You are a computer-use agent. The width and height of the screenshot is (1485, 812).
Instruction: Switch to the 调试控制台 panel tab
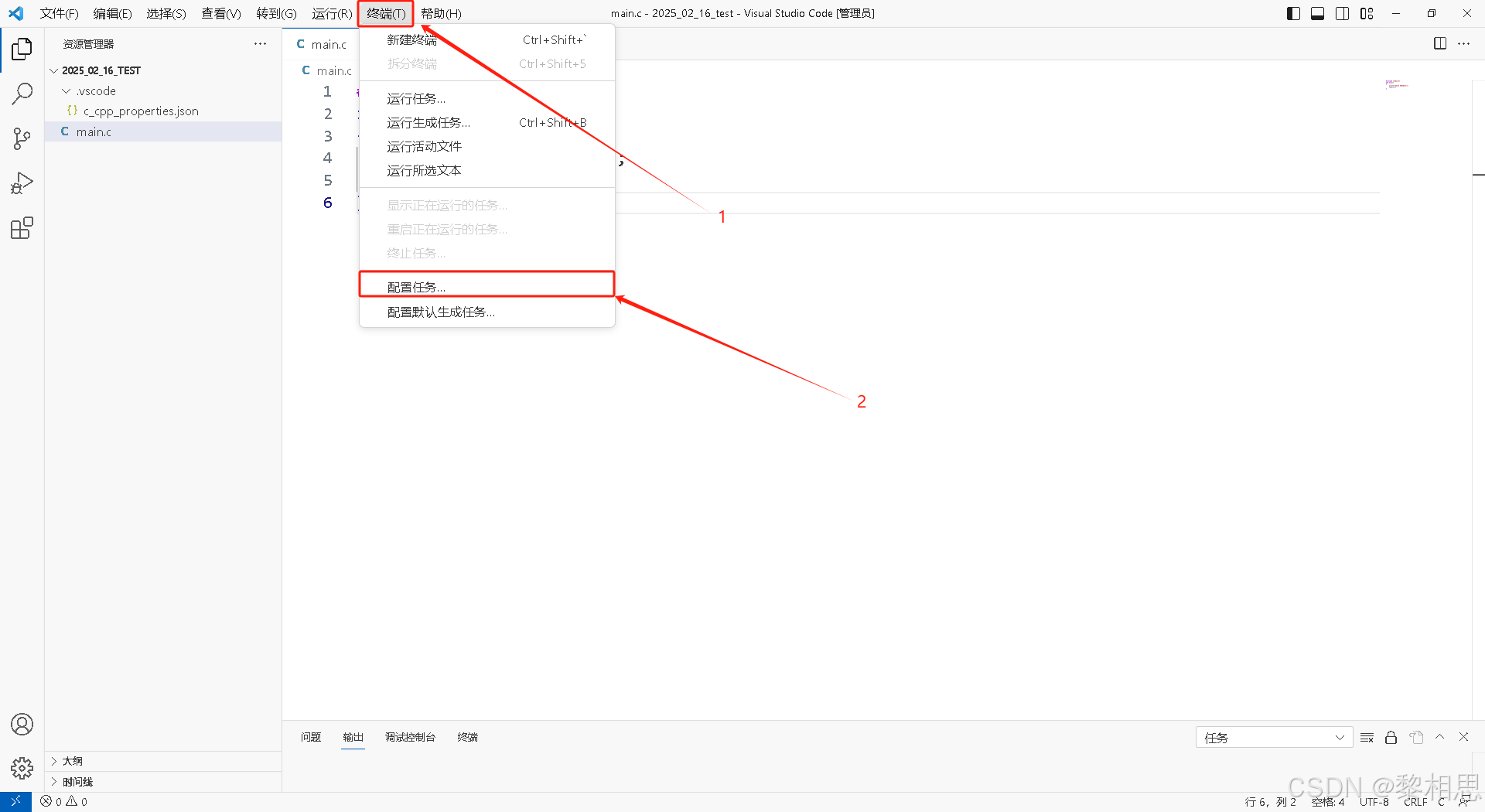[411, 738]
